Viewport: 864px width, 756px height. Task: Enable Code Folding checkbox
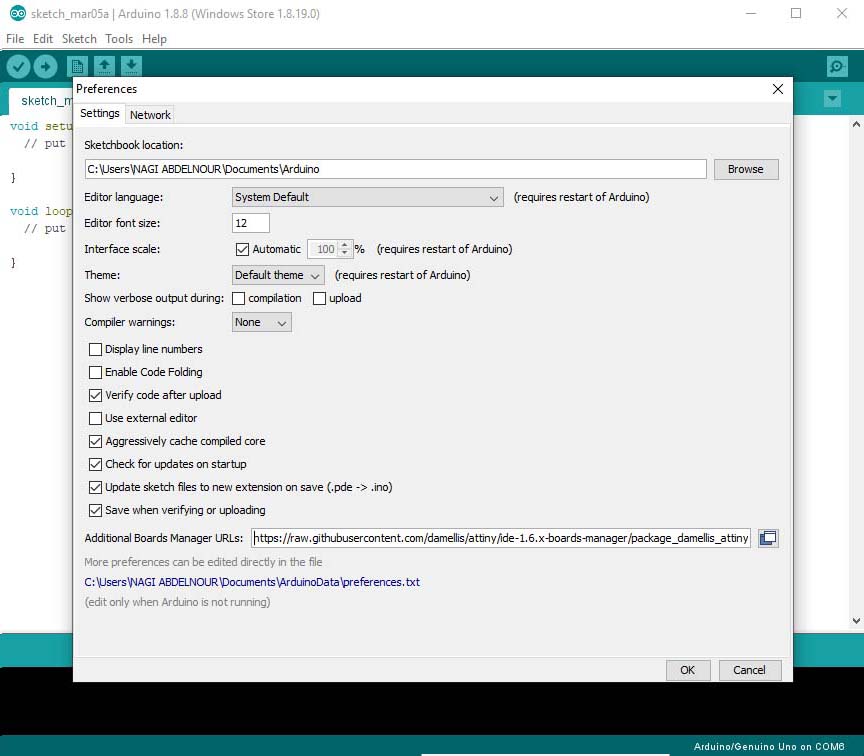click(95, 372)
